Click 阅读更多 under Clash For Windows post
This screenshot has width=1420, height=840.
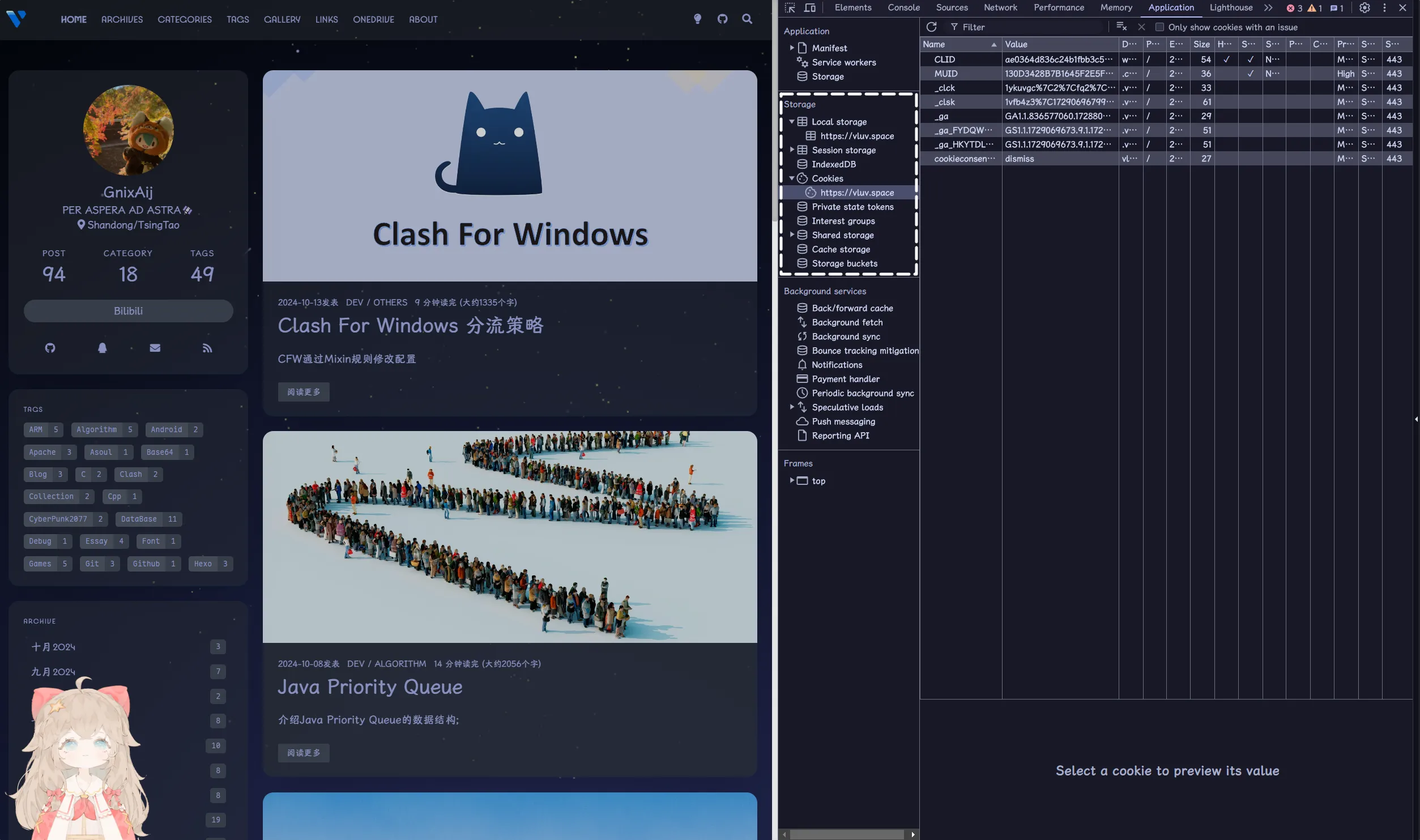[304, 392]
